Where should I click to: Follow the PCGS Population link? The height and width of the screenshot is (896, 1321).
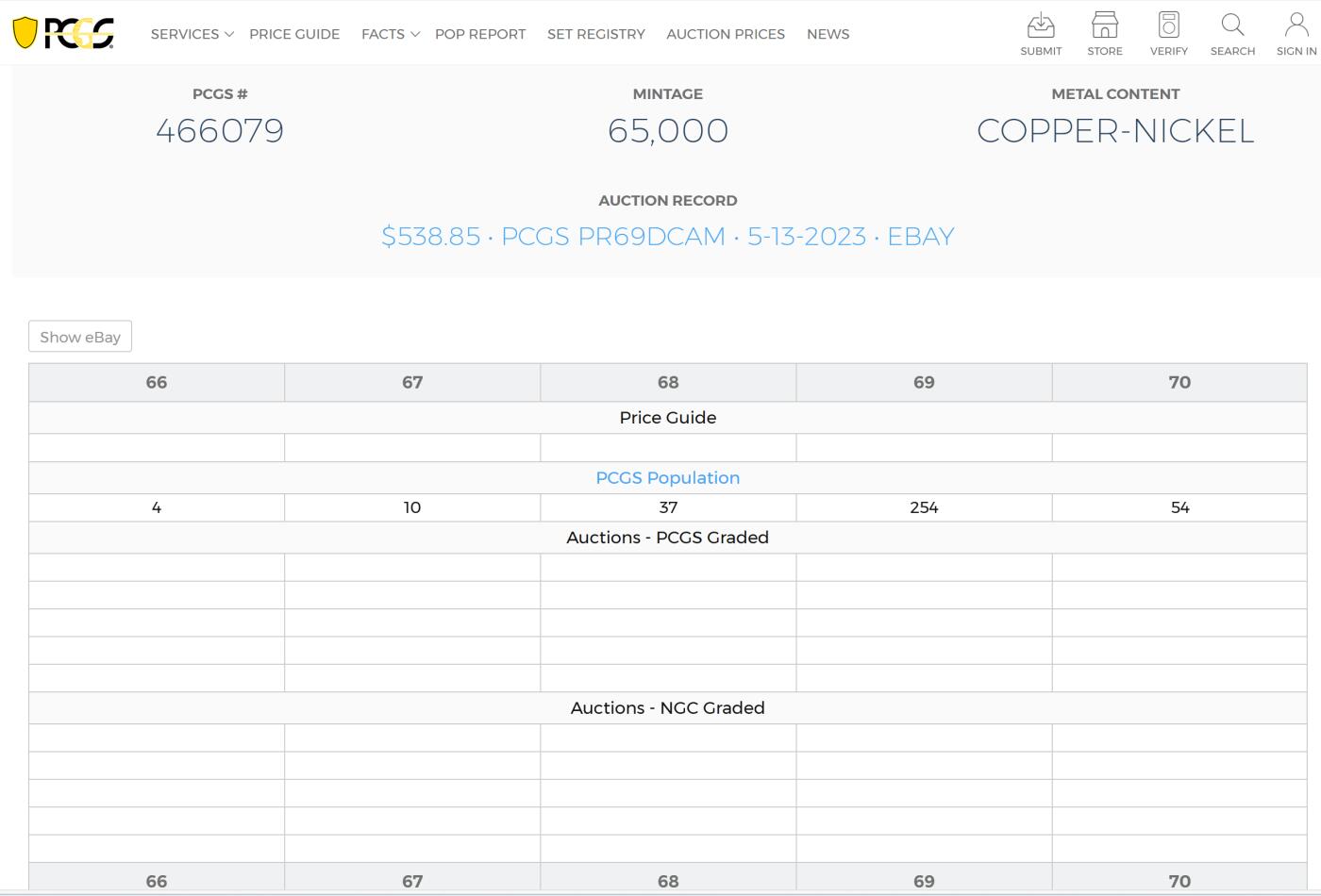coord(667,478)
